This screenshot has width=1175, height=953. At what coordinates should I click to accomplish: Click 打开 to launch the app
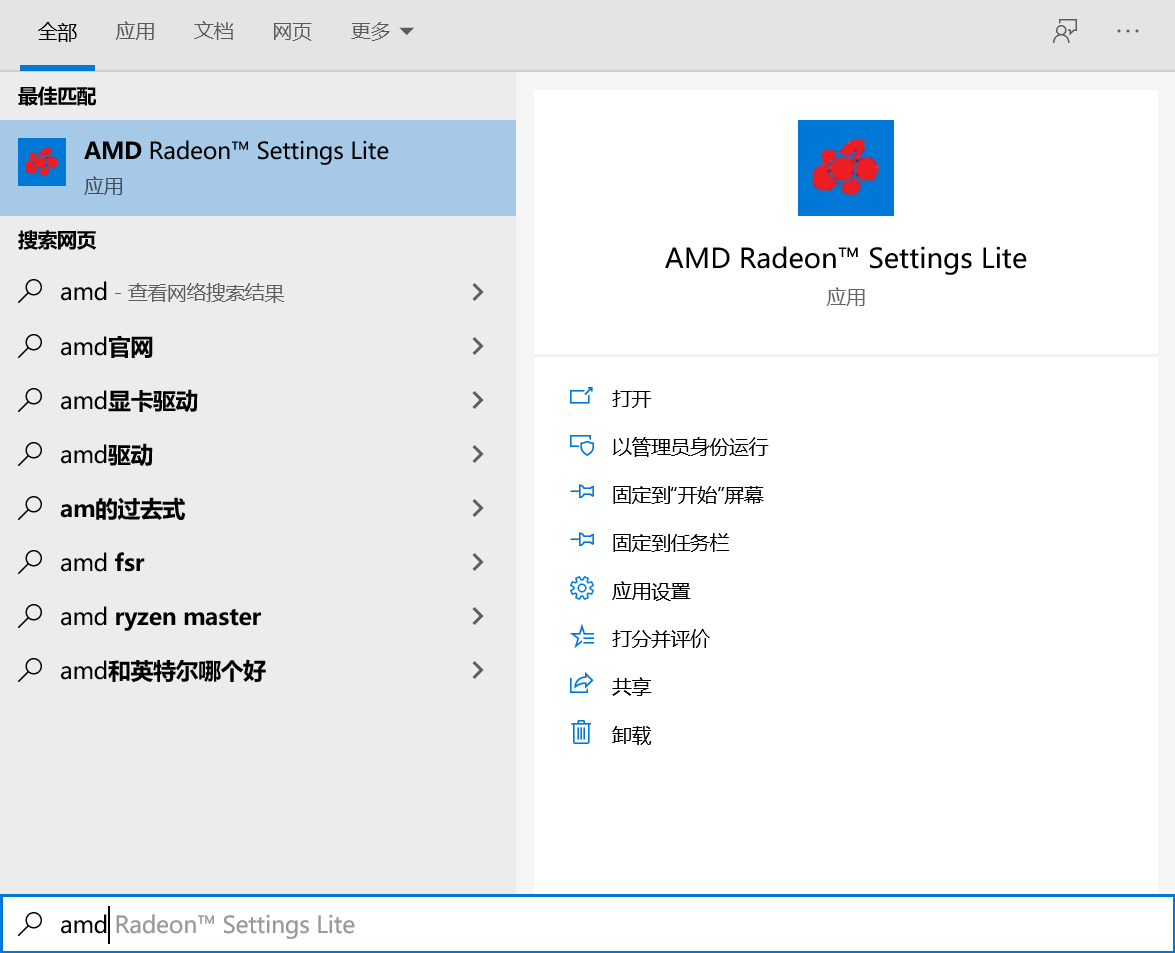[631, 398]
